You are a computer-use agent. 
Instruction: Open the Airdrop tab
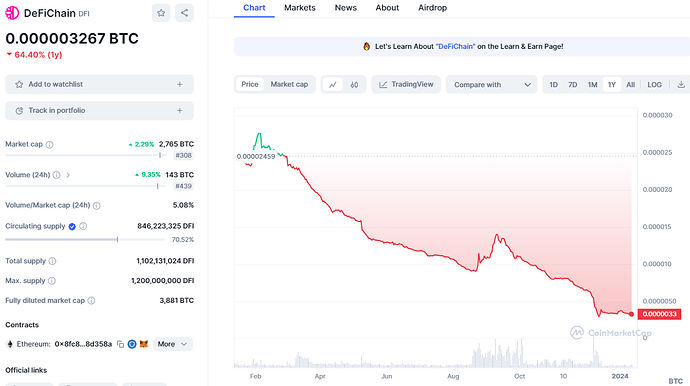[433, 8]
